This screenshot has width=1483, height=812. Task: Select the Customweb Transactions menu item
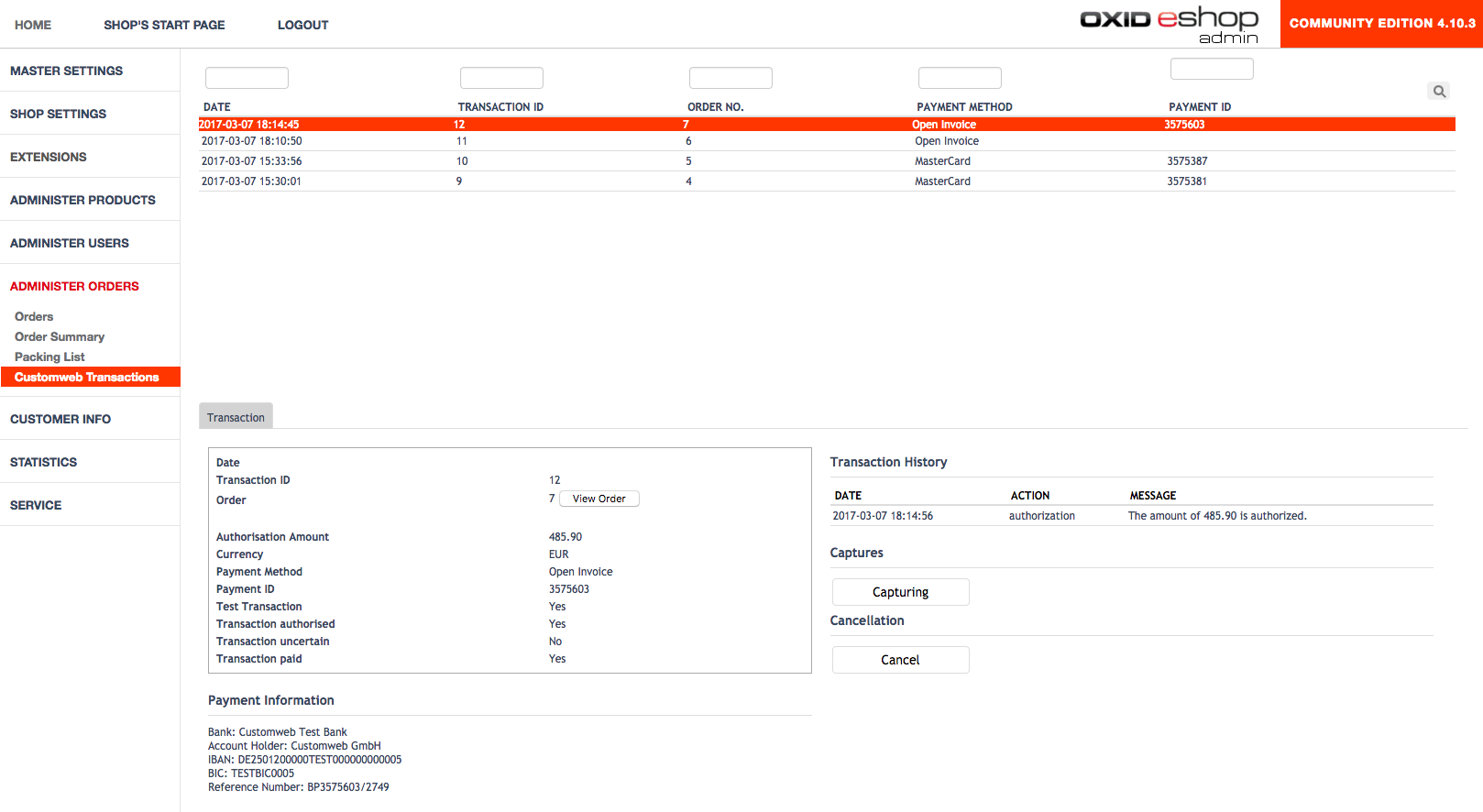[87, 377]
